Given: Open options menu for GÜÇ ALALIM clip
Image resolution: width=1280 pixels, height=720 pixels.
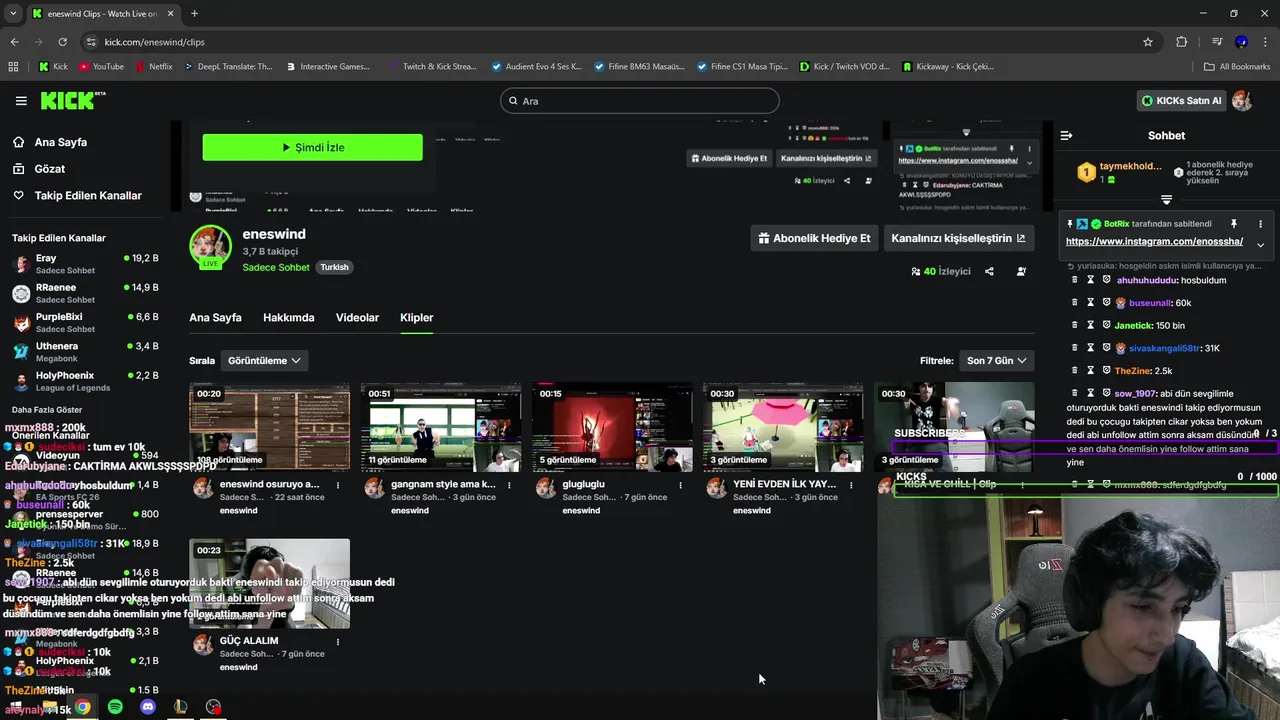Looking at the screenshot, I should (x=338, y=641).
